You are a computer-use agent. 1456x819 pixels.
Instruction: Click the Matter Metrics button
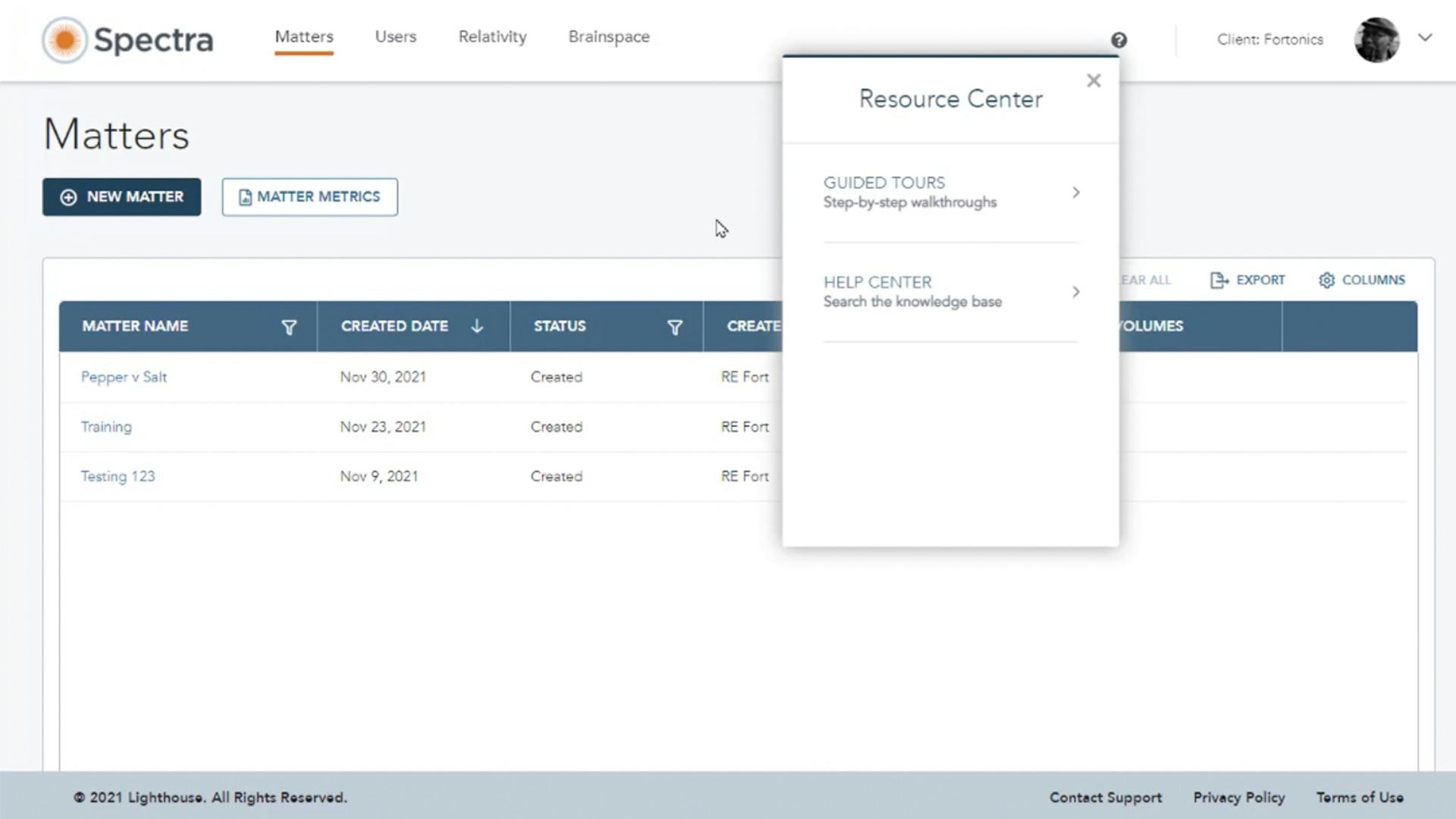309,196
